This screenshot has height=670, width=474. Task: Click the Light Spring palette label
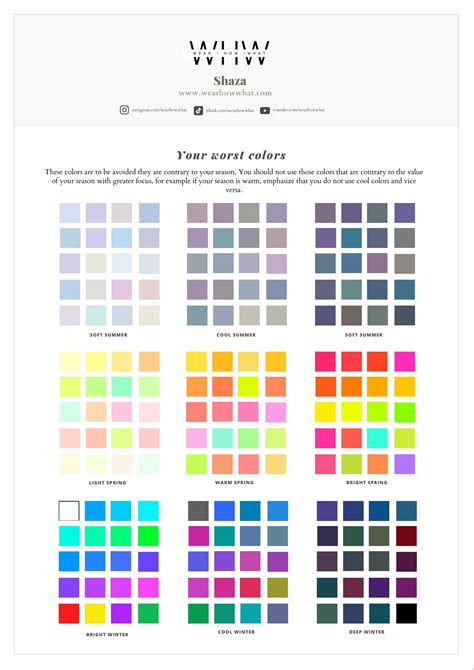pos(107,482)
